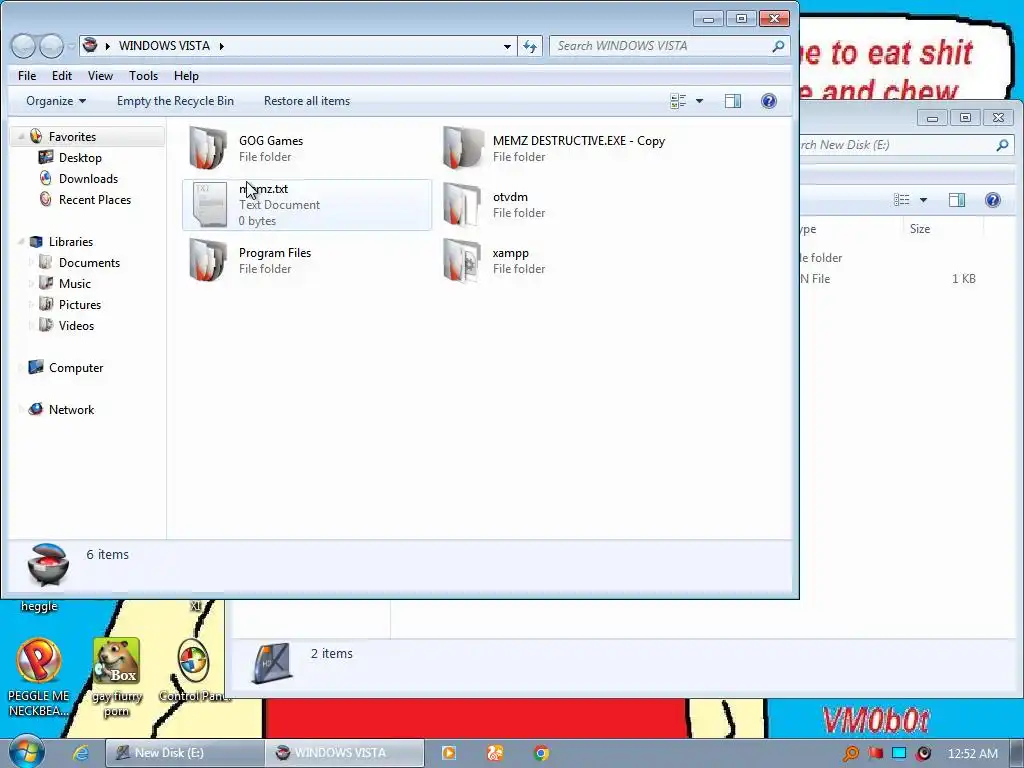
Task: Collapse the Libraries tree group
Action: tap(21, 242)
